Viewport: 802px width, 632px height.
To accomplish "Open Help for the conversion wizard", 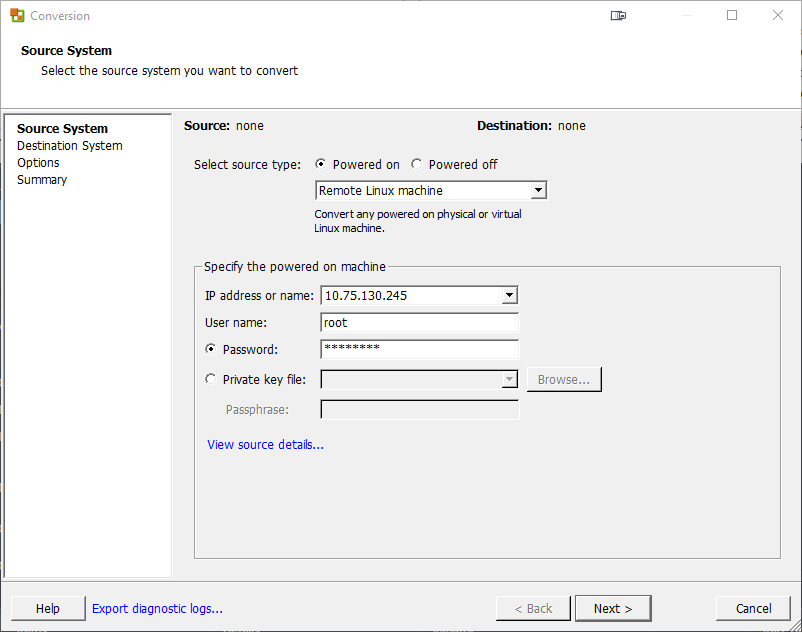I will (47, 608).
